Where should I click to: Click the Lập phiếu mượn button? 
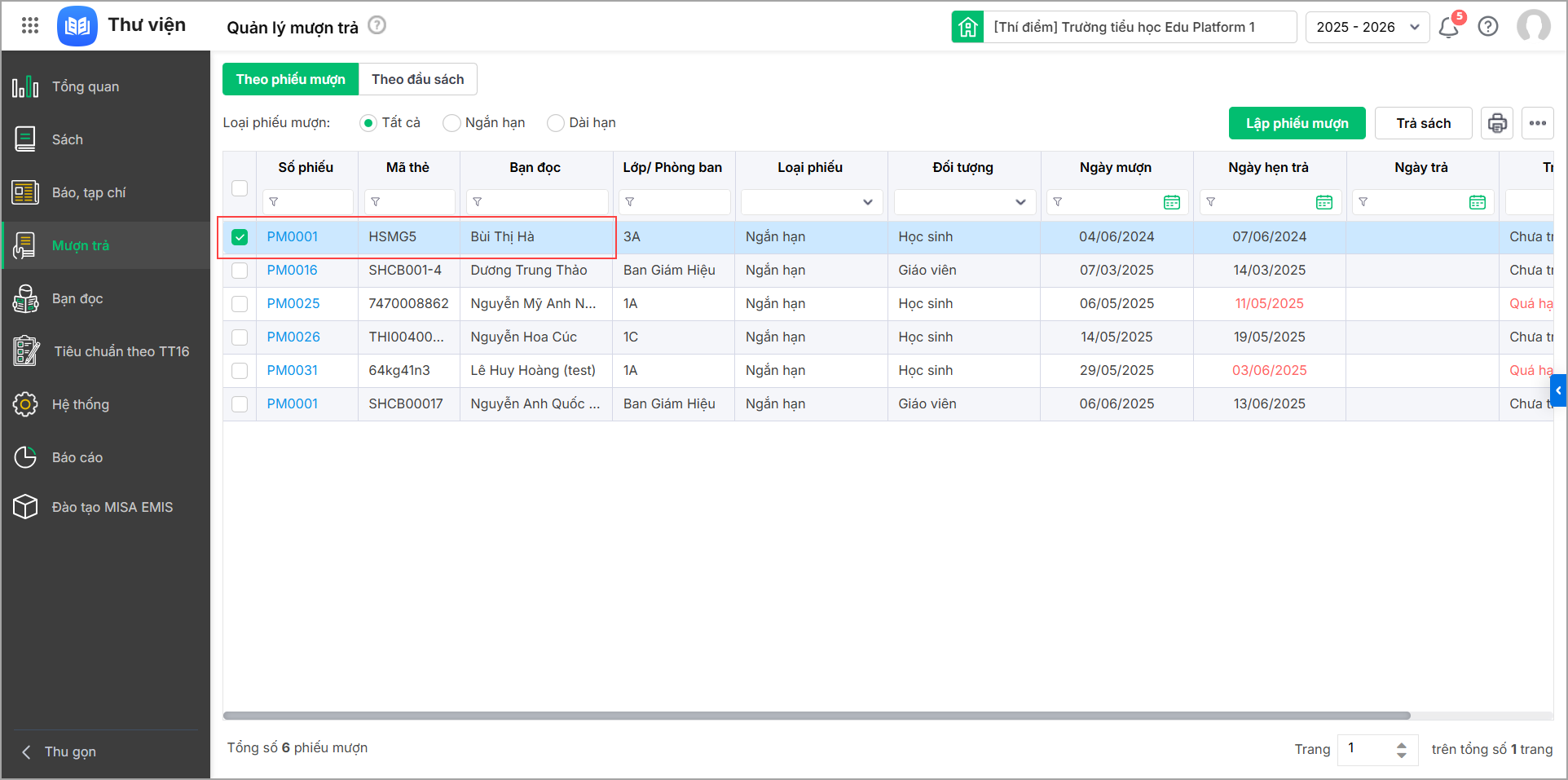[x=1297, y=123]
